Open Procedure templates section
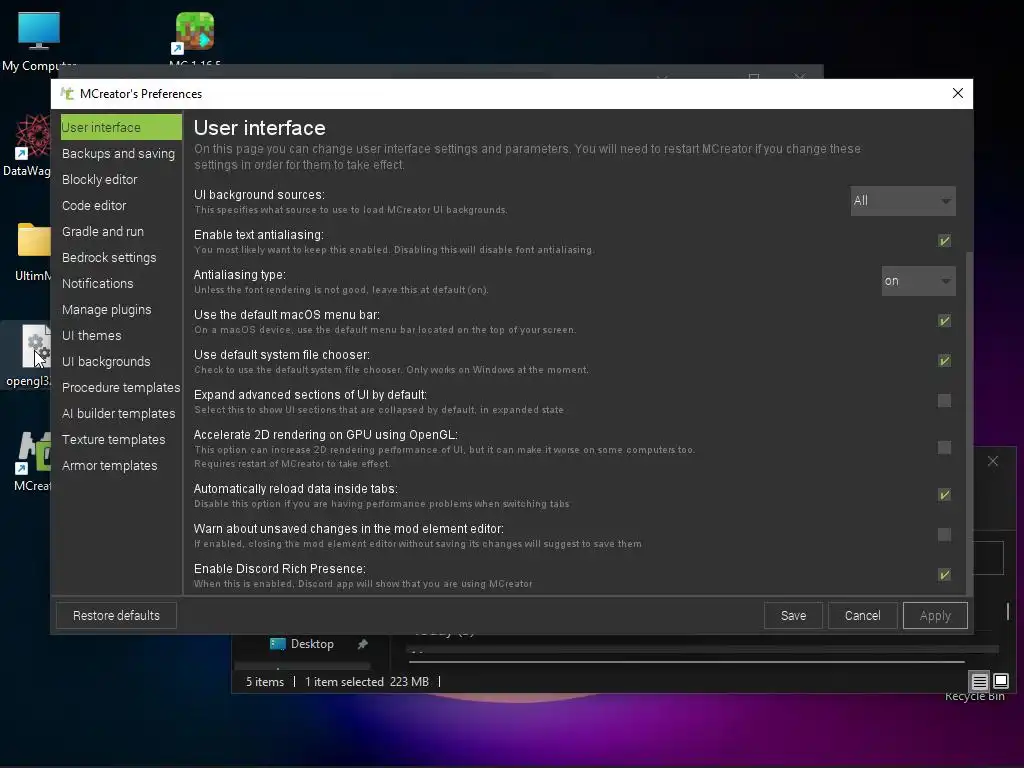The image size is (1024, 768). [x=121, y=387]
